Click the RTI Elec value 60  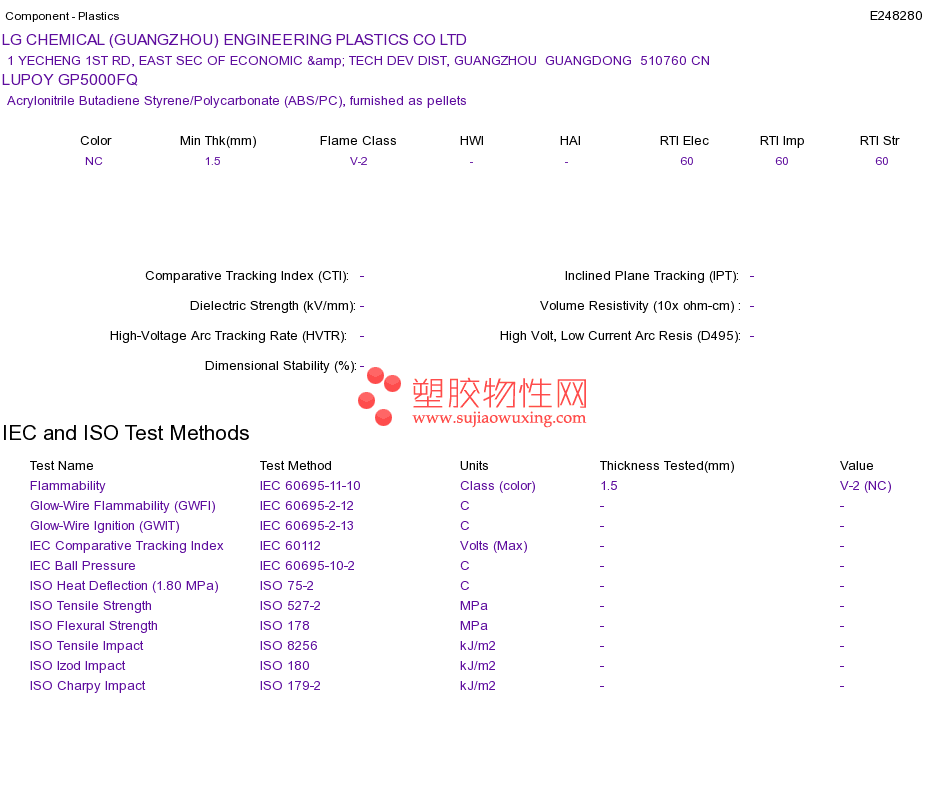coord(686,161)
